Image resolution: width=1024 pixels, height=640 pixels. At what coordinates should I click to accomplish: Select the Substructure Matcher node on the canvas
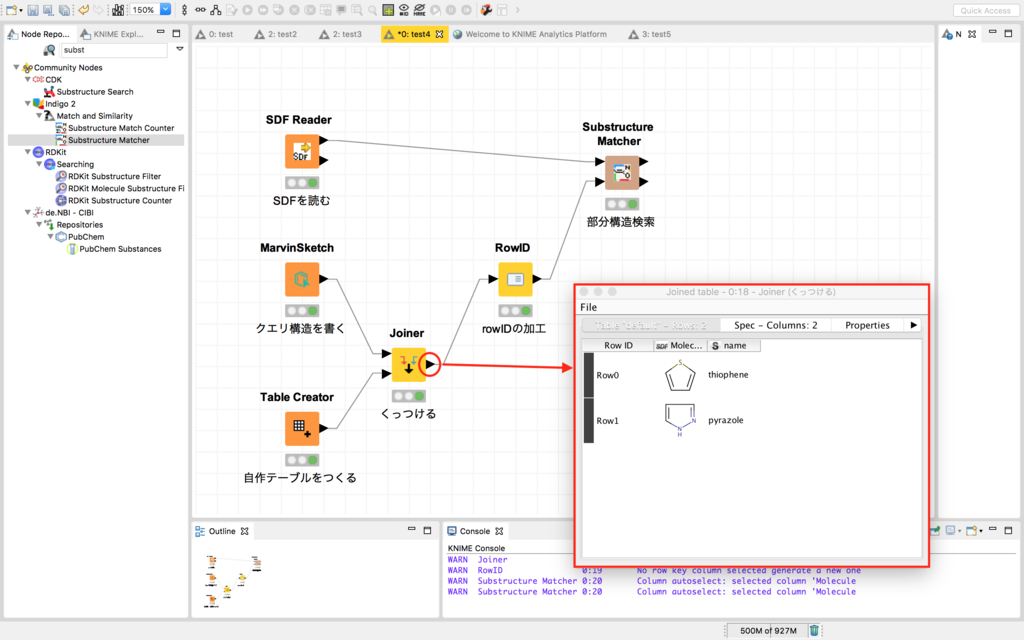tap(622, 172)
